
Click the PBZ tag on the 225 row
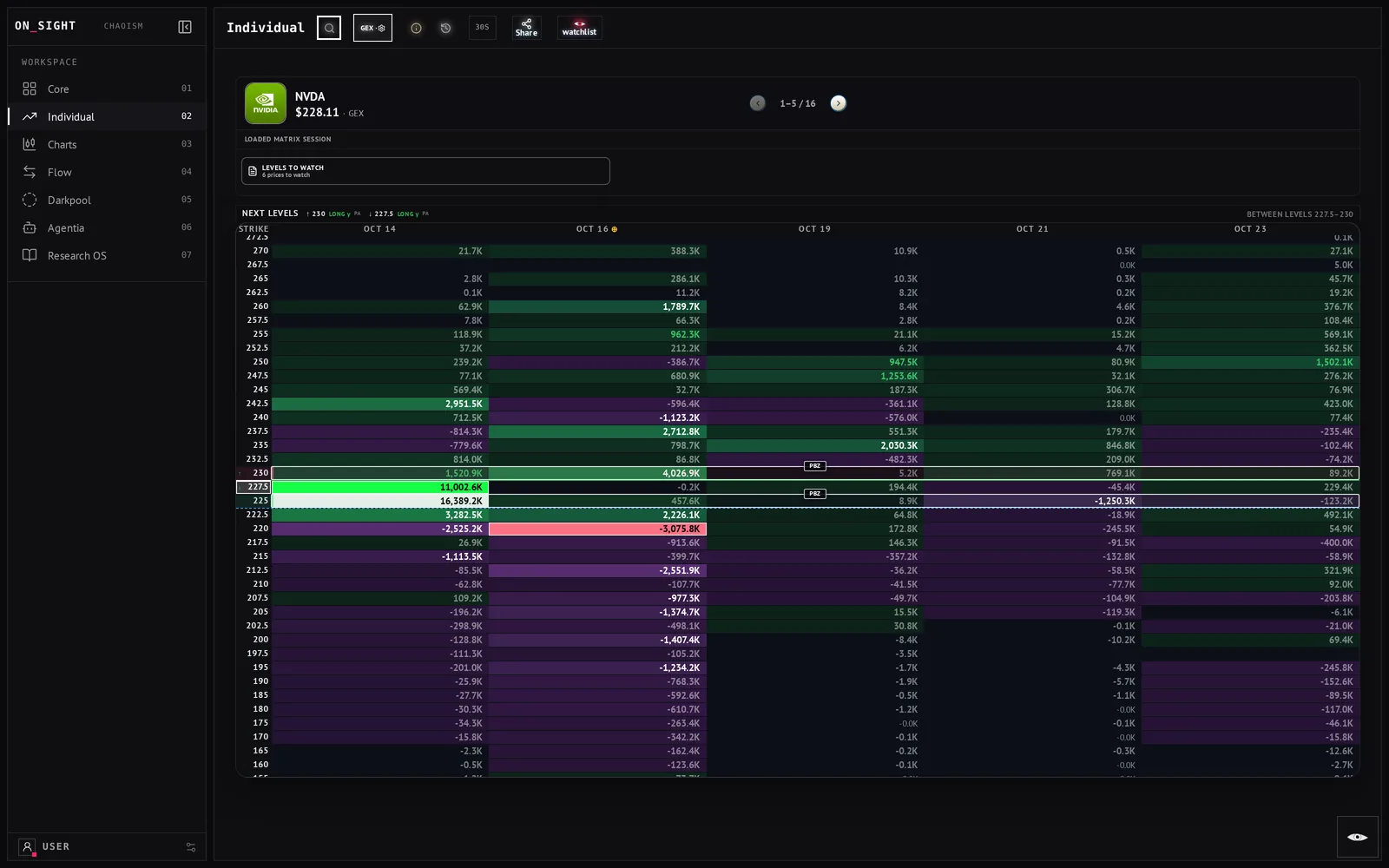(x=814, y=494)
